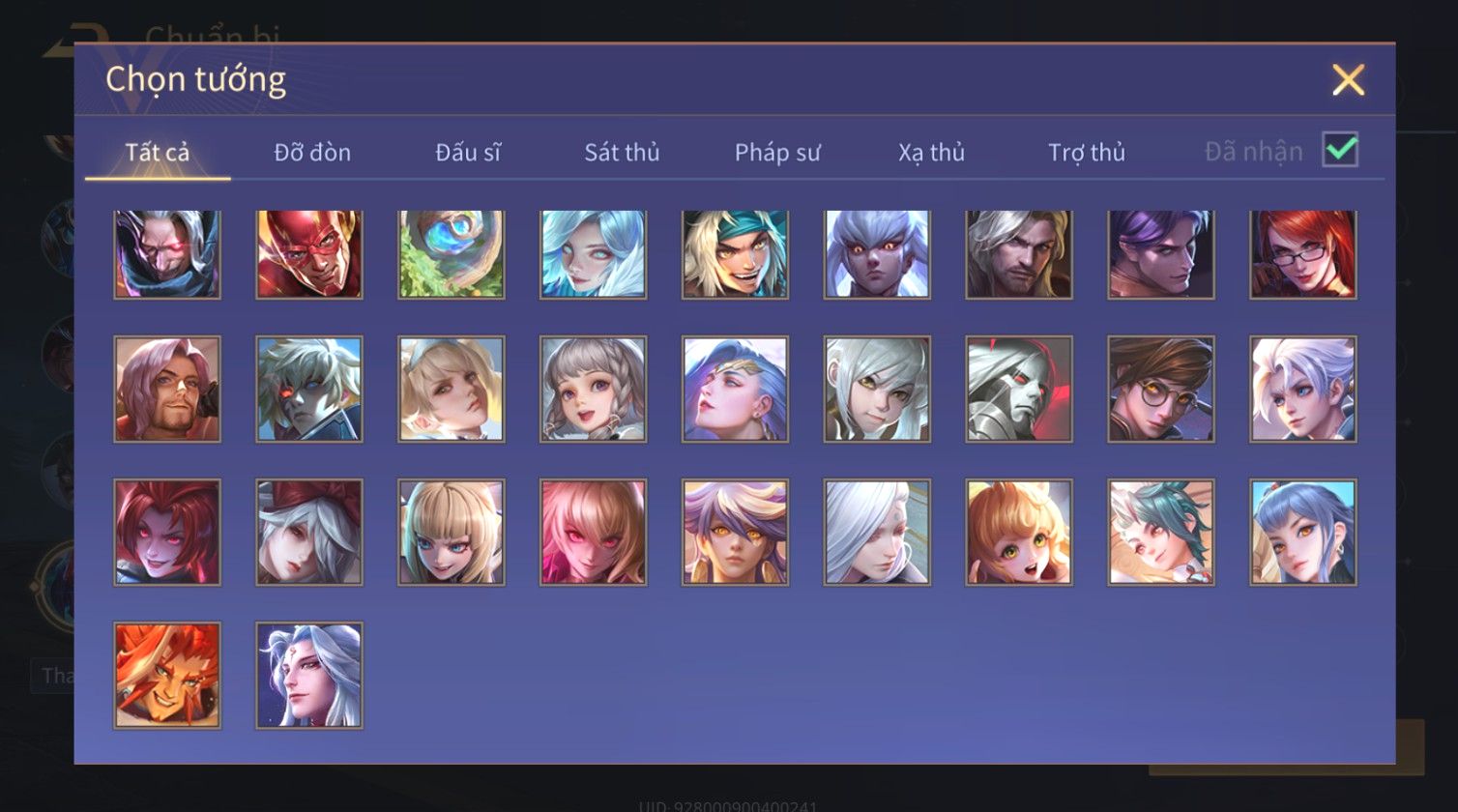The height and width of the screenshot is (812, 1458).
Task: Pick the gray-haired girl with braids
Action: point(594,390)
